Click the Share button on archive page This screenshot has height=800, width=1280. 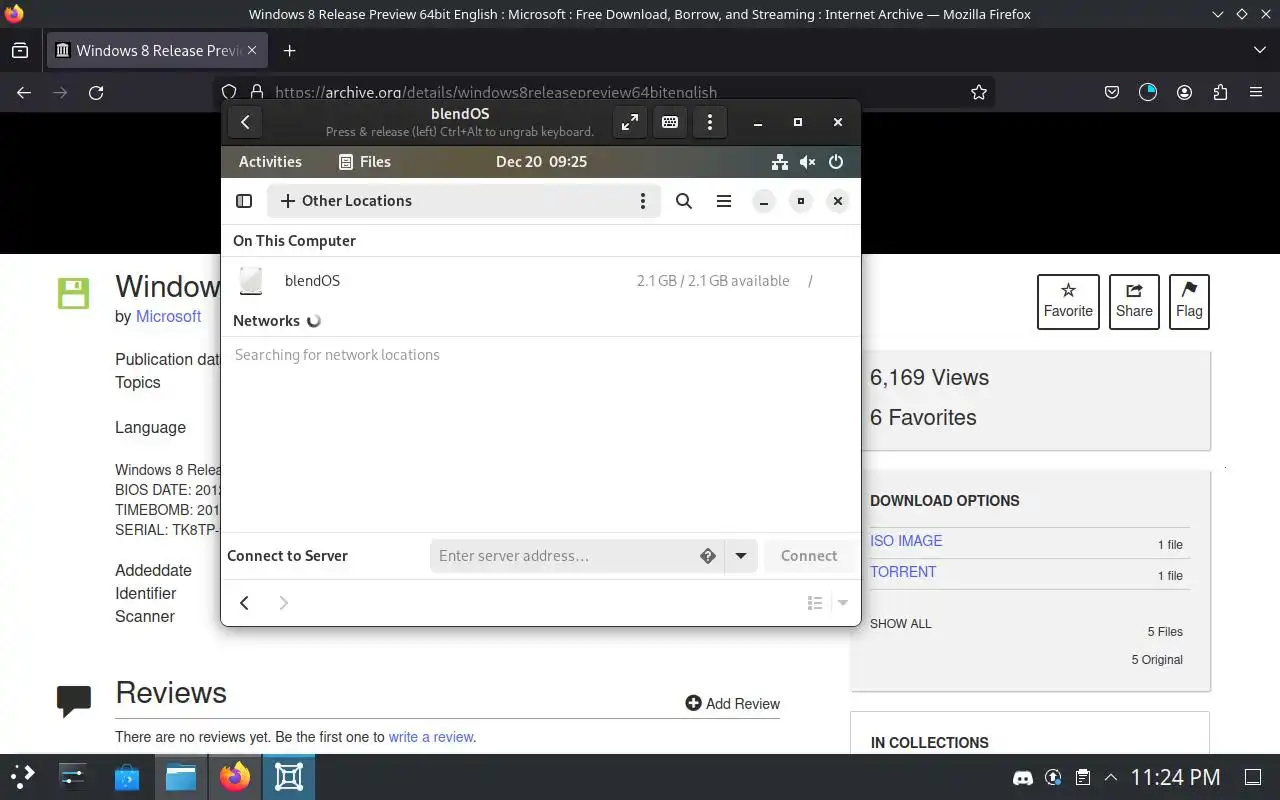tap(1134, 302)
